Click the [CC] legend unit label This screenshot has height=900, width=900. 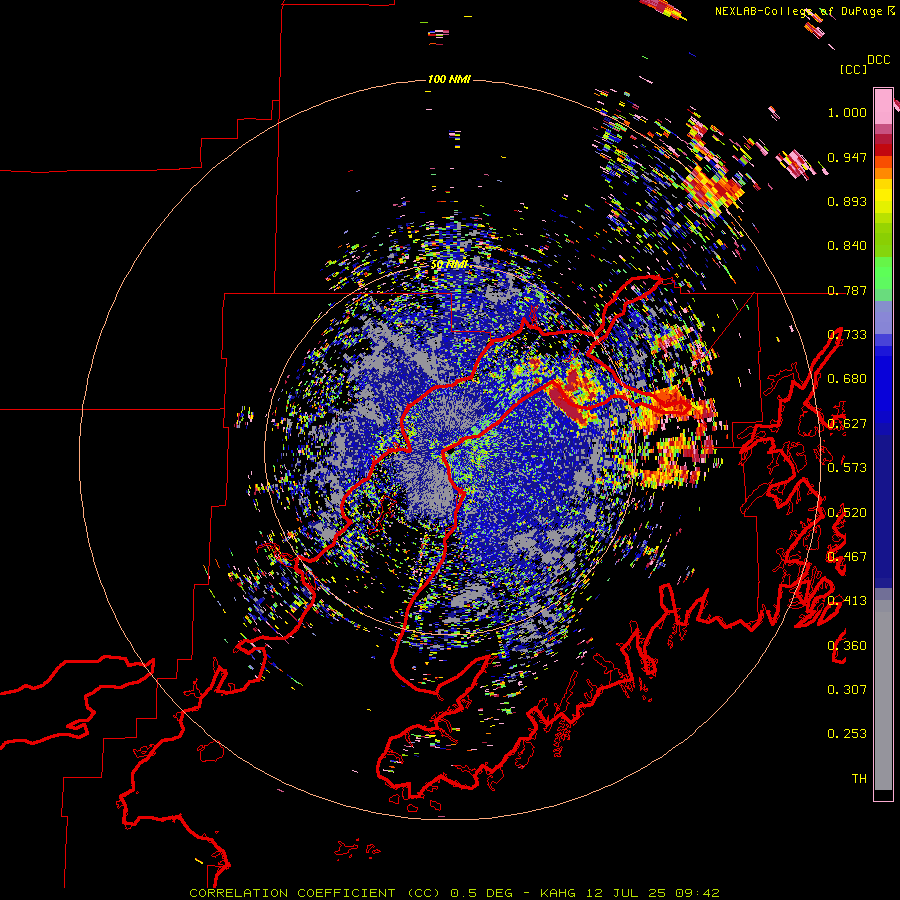[x=853, y=69]
